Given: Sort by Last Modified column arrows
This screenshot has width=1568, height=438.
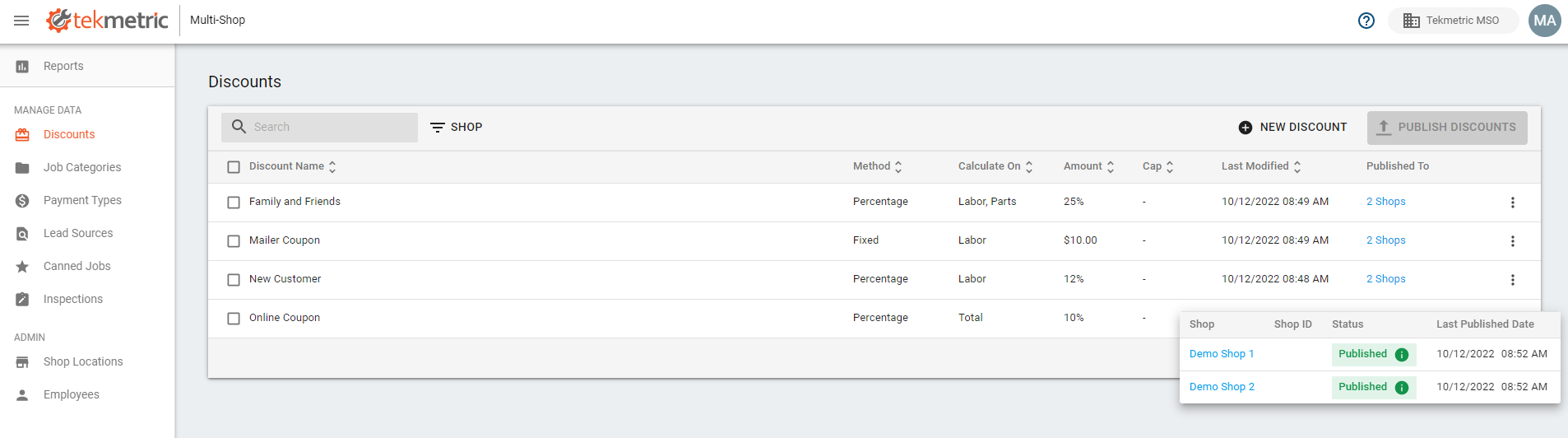Looking at the screenshot, I should tap(1297, 167).
